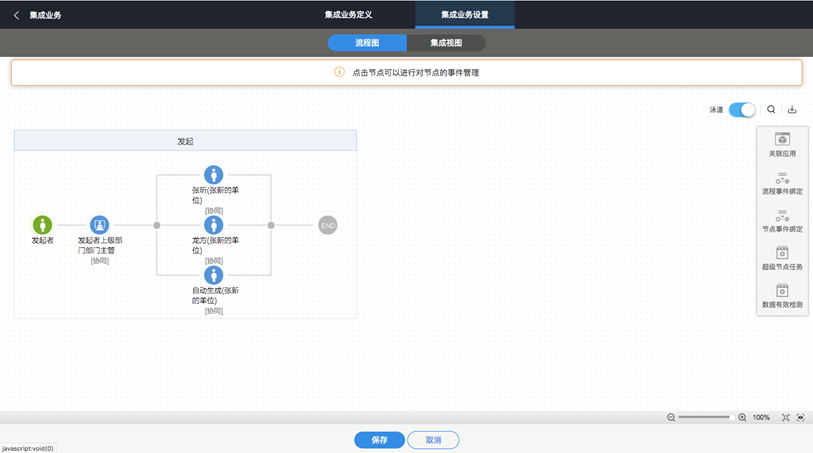Click the download export icon
The image size is (813, 453).
click(x=792, y=109)
